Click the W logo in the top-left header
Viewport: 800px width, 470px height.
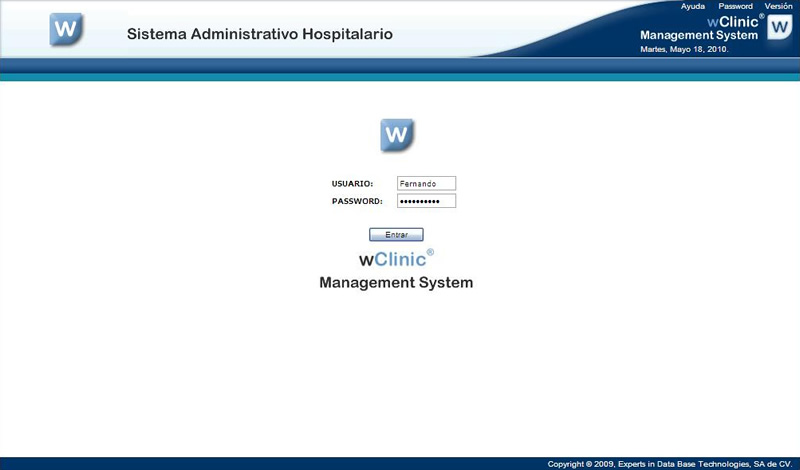[x=66, y=30]
